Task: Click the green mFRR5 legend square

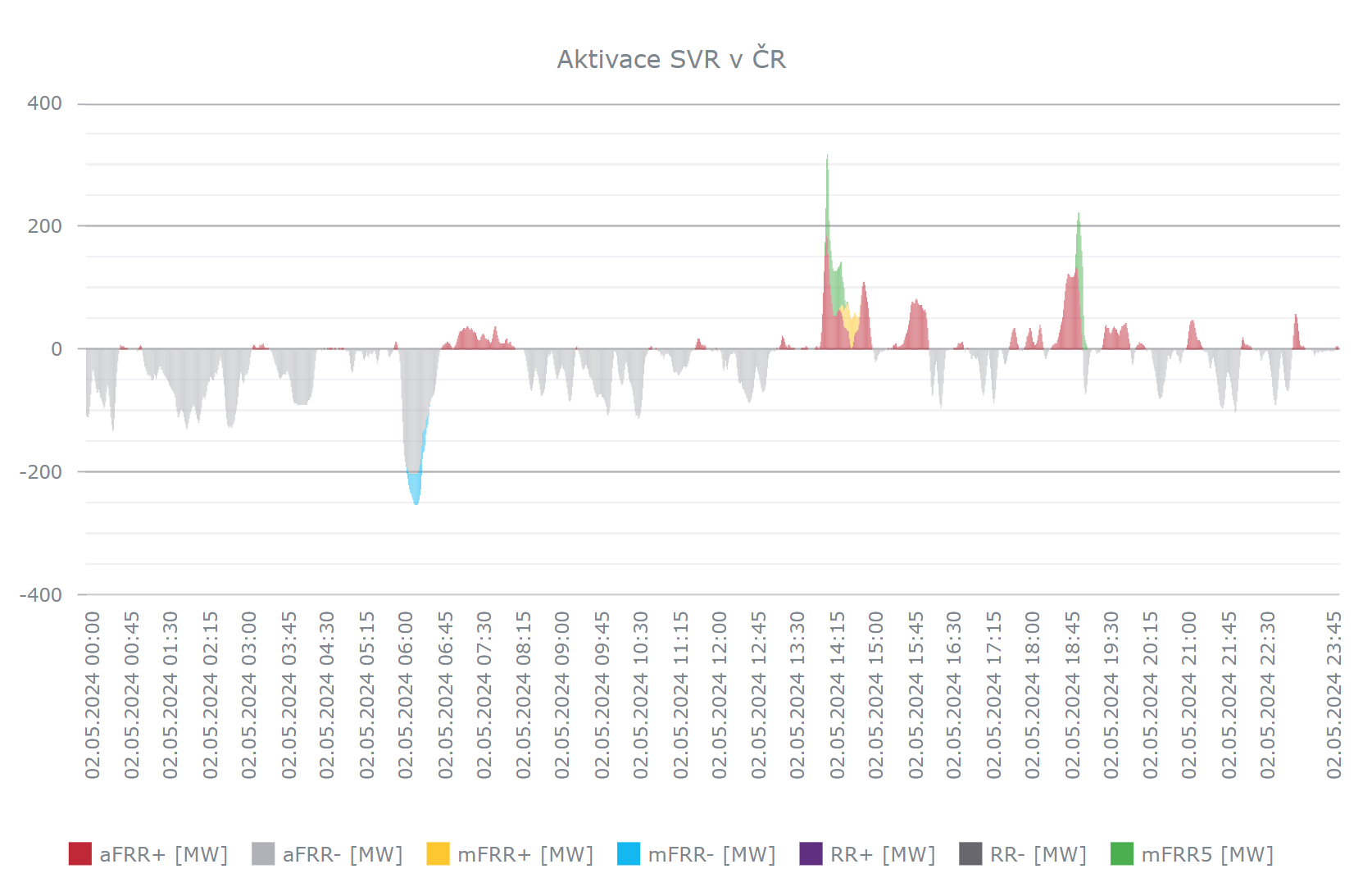Action: pos(1121,854)
